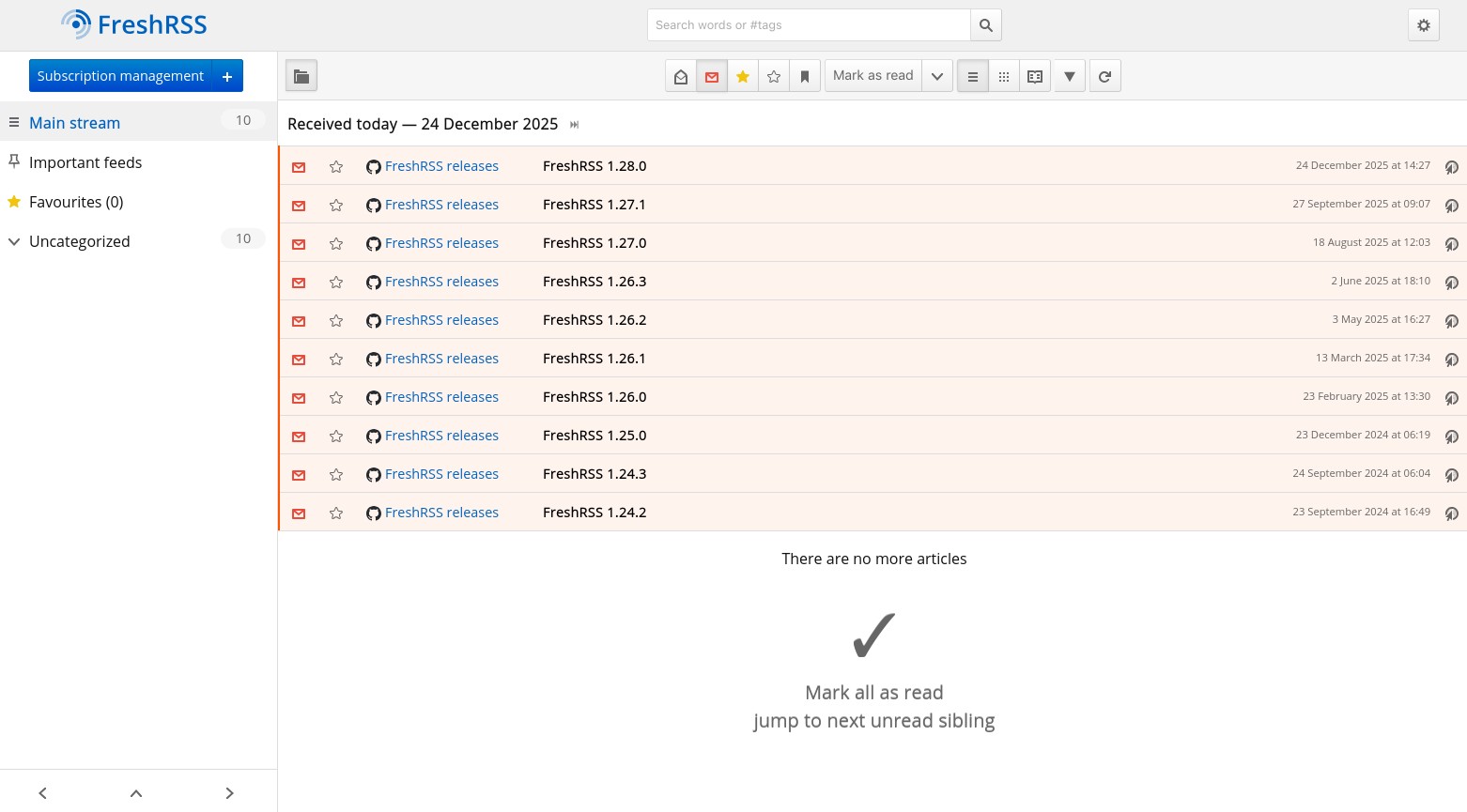Refresh feeds with the reload icon
1467x812 pixels.
coord(1105,76)
